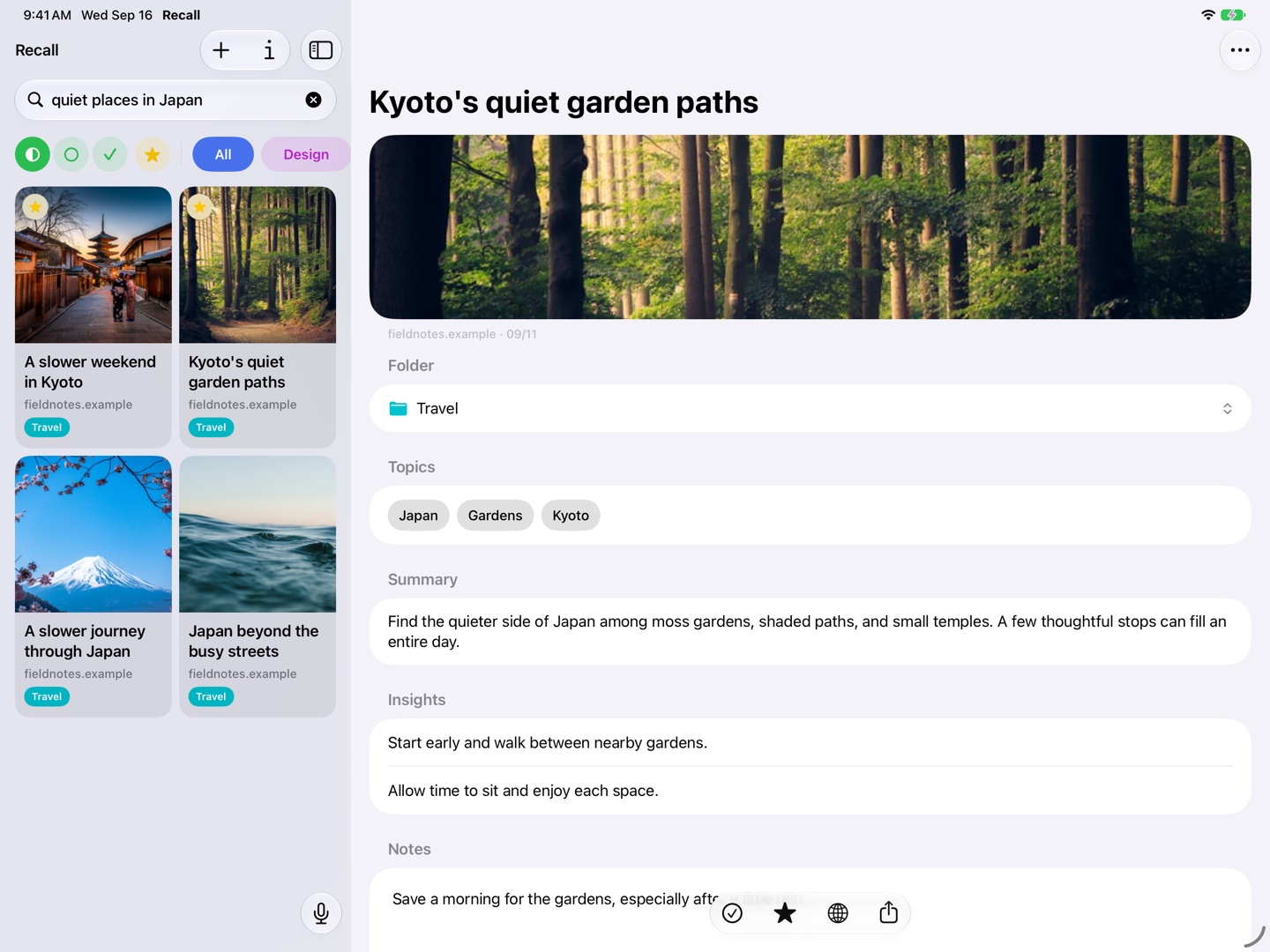Viewport: 1270px width, 952px height.
Task: Toggle the star favorites filter
Action: point(152,154)
